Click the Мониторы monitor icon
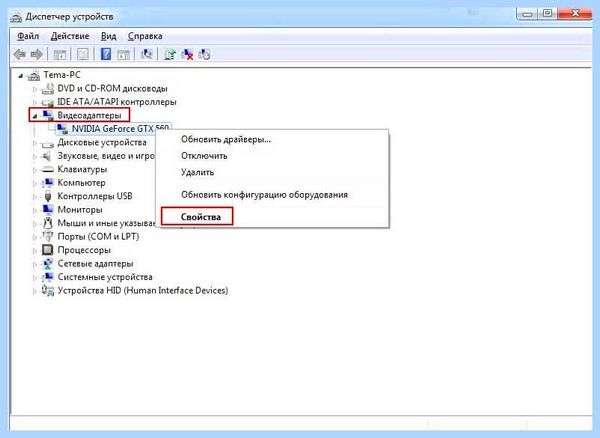The height and width of the screenshot is (438, 600). coord(48,210)
